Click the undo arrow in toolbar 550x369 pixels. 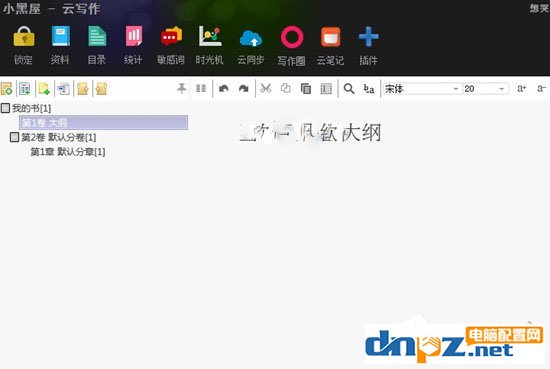223,89
